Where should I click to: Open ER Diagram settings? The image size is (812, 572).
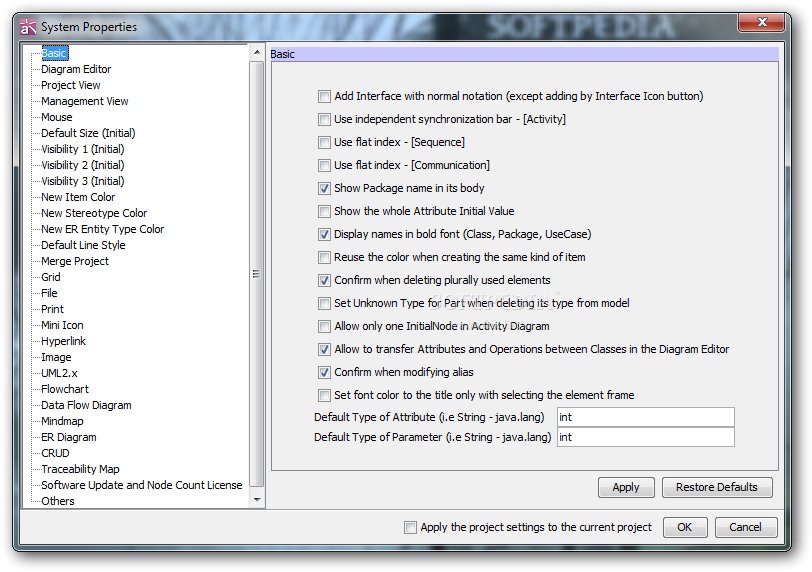coord(68,438)
